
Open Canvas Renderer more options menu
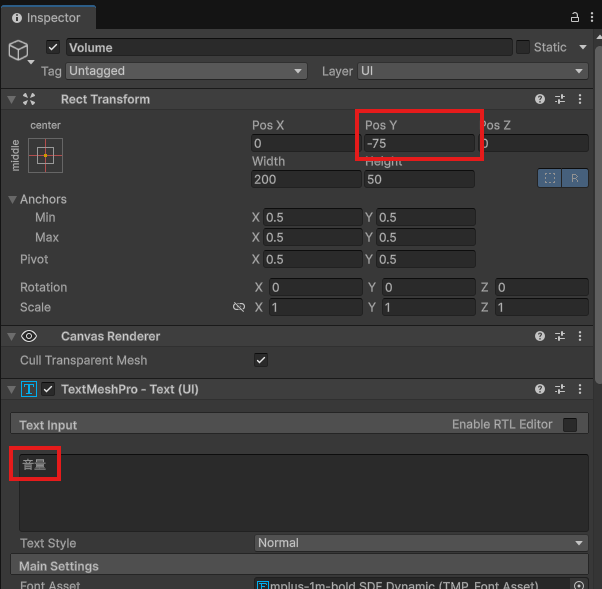coord(580,336)
